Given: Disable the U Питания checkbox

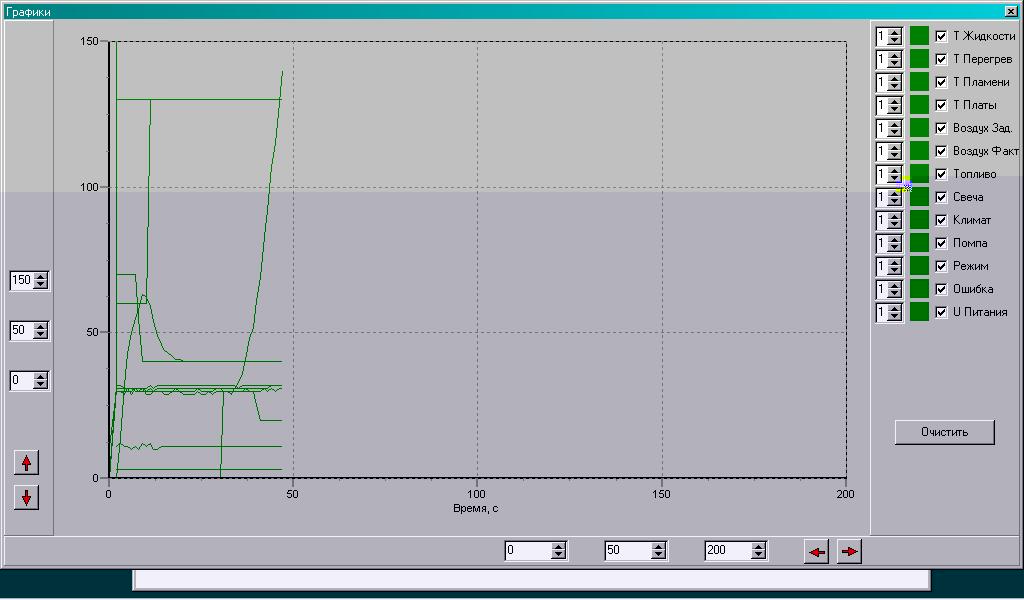Looking at the screenshot, I should point(941,312).
